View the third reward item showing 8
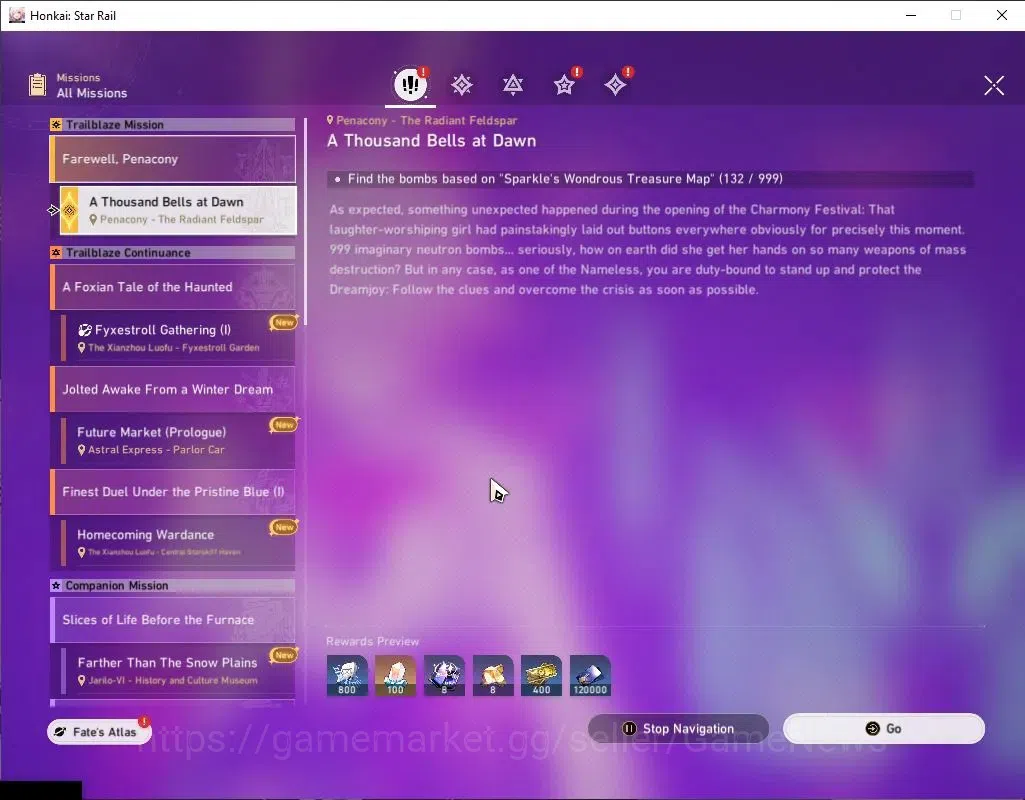1025x800 pixels. pos(445,675)
